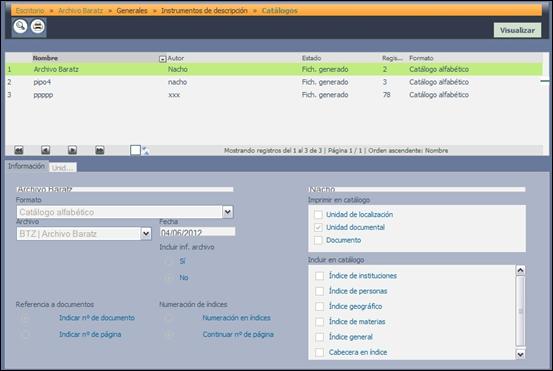
Task: Toggle Unidad documental checkbox
Action: point(318,227)
